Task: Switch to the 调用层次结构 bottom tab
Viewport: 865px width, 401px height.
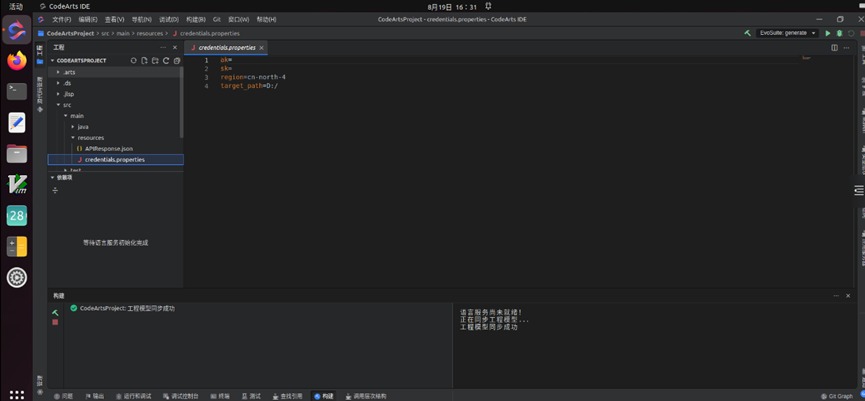Action: (366, 396)
